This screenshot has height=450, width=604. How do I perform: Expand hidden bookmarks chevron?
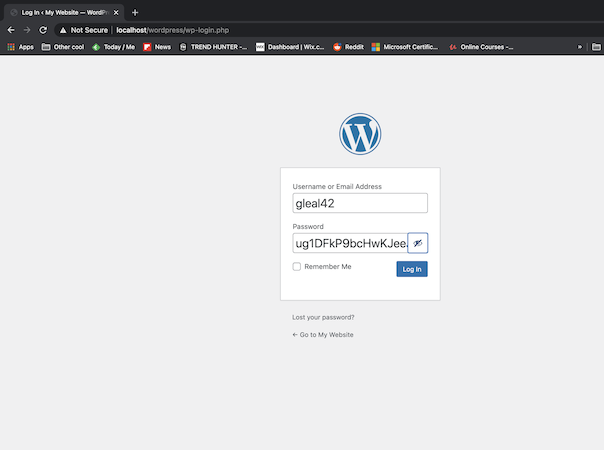point(580,47)
